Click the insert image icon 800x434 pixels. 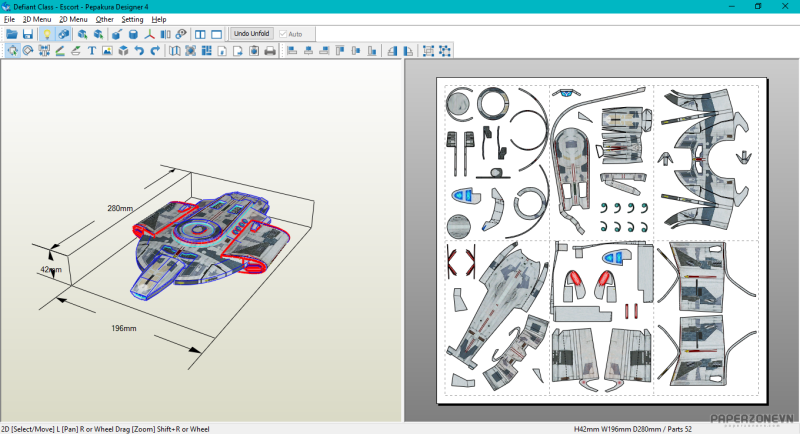(107, 50)
